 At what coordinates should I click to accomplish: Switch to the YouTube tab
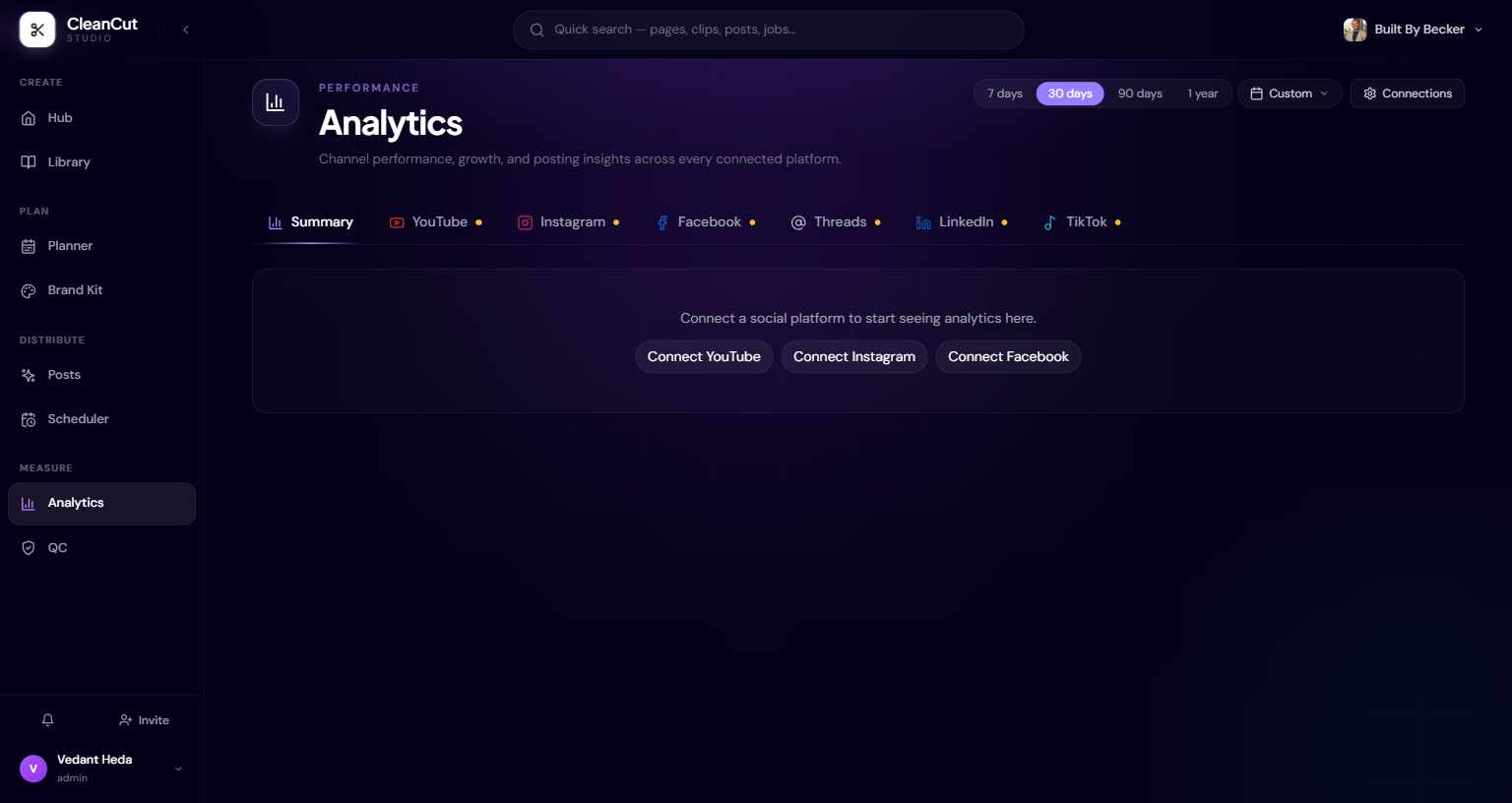[x=435, y=222]
